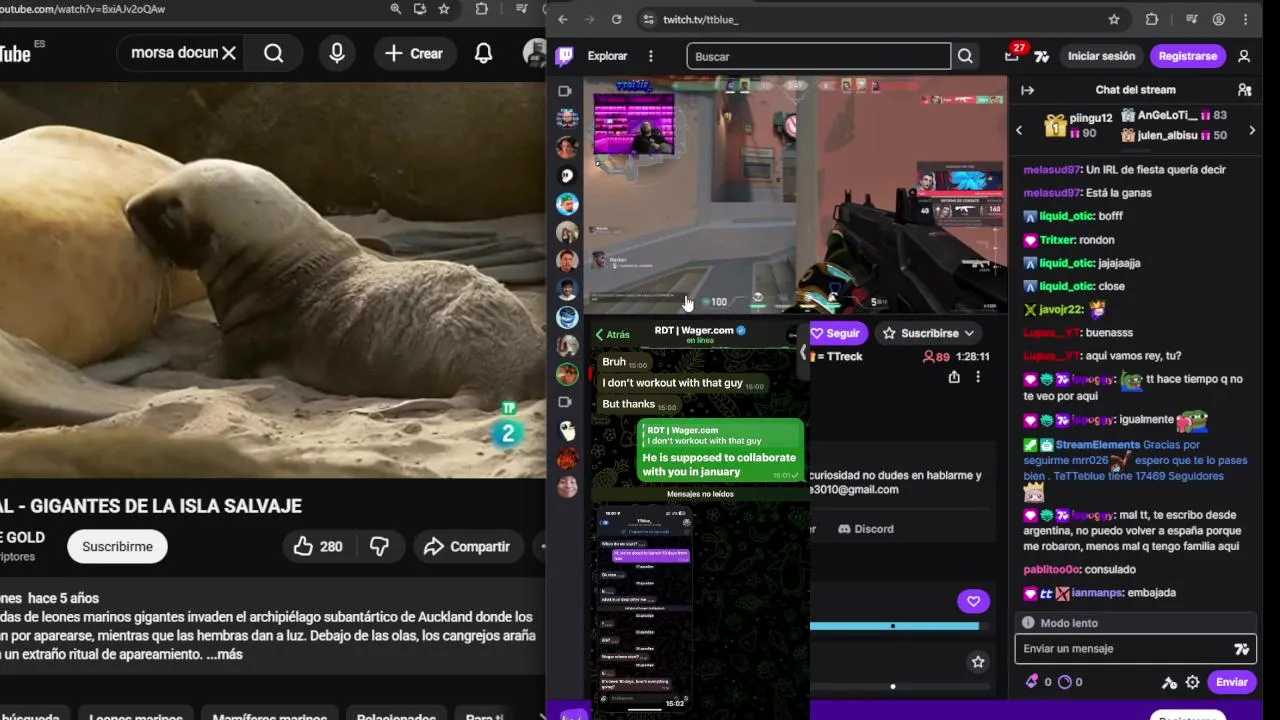Go back in the Twitch browser window
This screenshot has width=1280, height=720.
tap(562, 19)
